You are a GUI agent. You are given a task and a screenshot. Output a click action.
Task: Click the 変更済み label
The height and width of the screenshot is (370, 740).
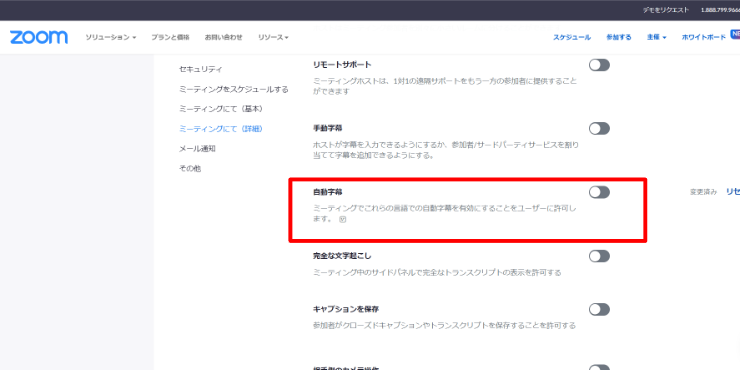[703, 192]
